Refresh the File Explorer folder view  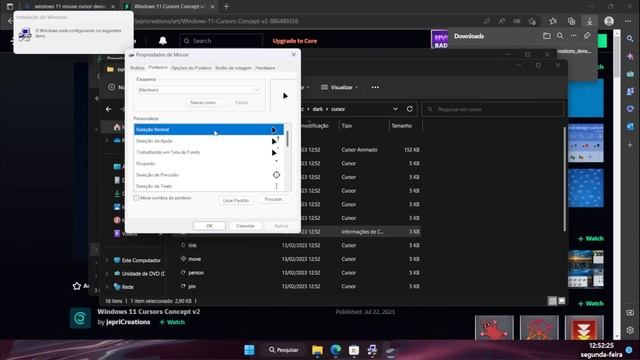[410, 109]
